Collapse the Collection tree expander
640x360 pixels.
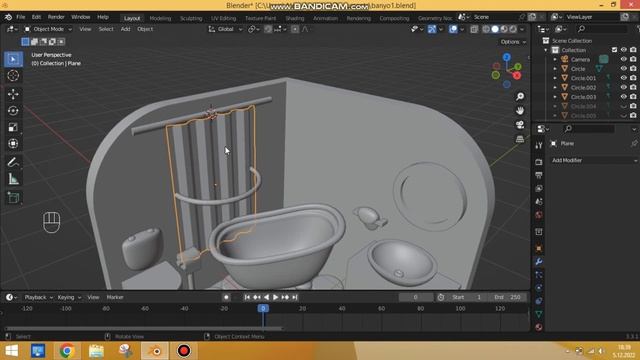point(546,50)
